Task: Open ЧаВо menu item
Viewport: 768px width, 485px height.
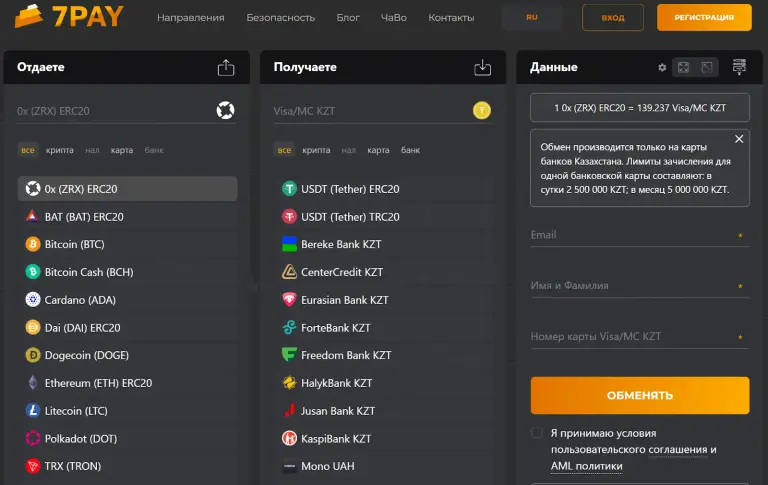Action: [394, 18]
